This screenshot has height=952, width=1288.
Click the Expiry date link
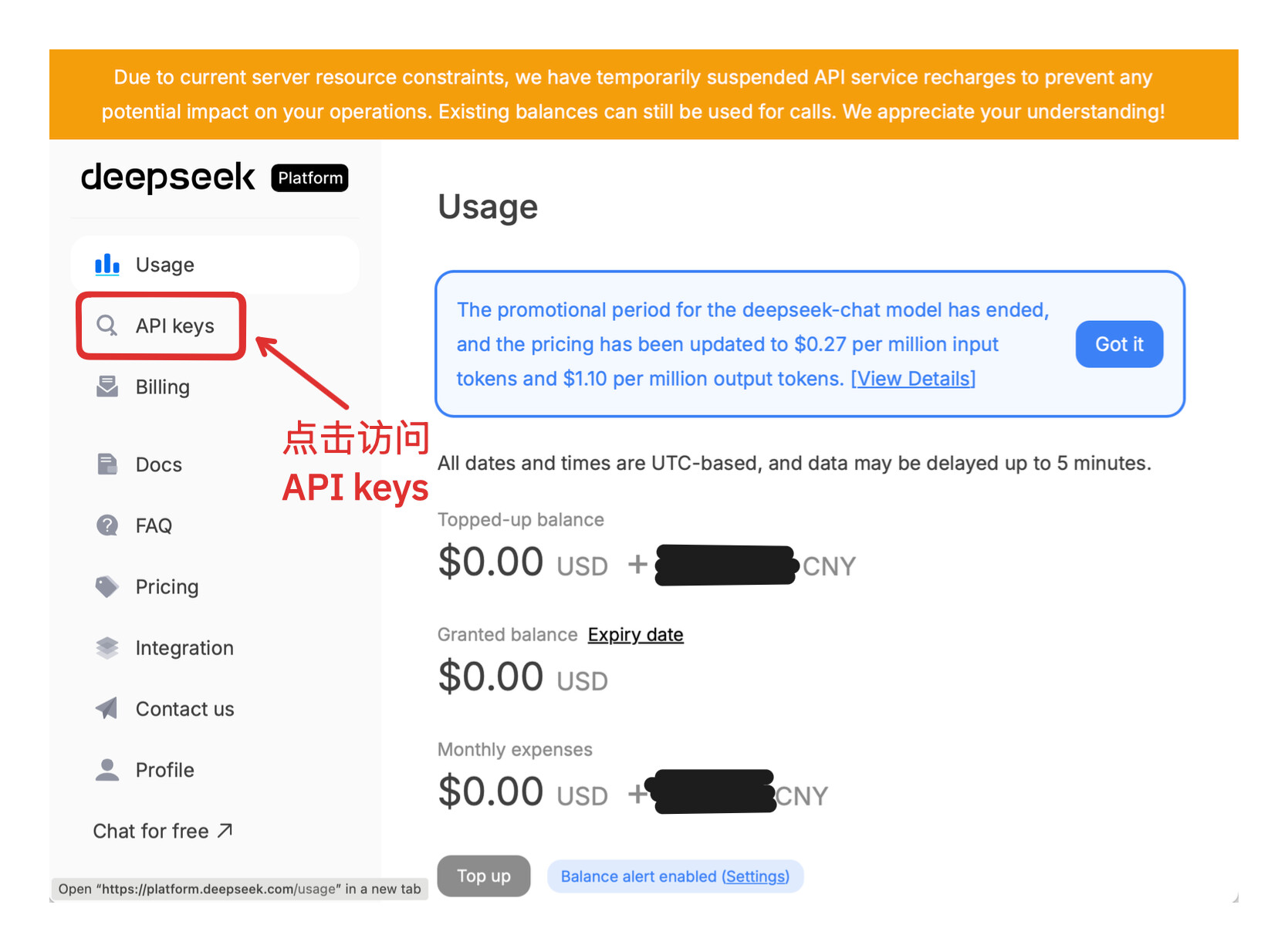coord(636,635)
